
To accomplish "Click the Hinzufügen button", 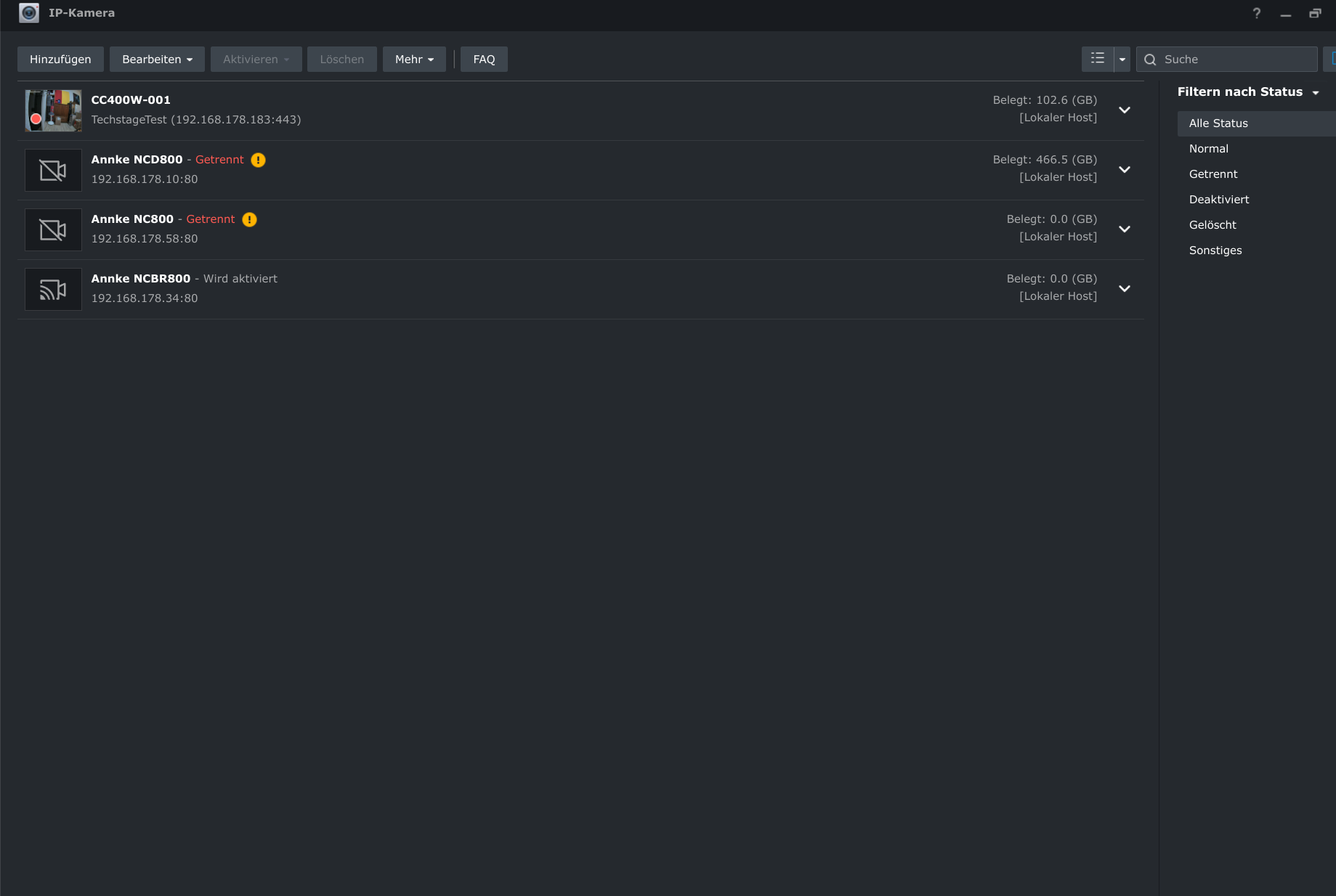I will click(x=60, y=60).
